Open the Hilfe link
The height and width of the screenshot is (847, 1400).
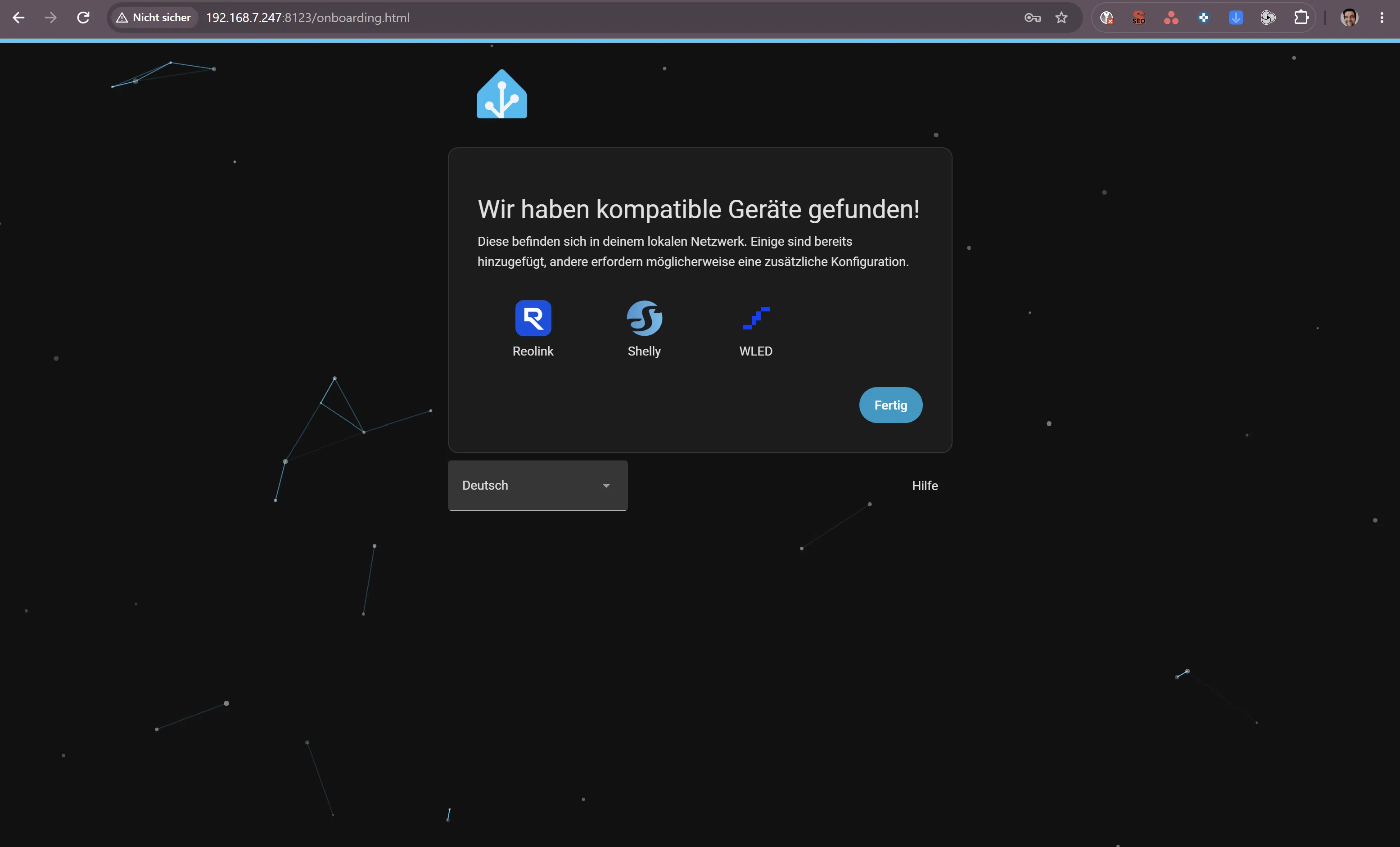[925, 486]
